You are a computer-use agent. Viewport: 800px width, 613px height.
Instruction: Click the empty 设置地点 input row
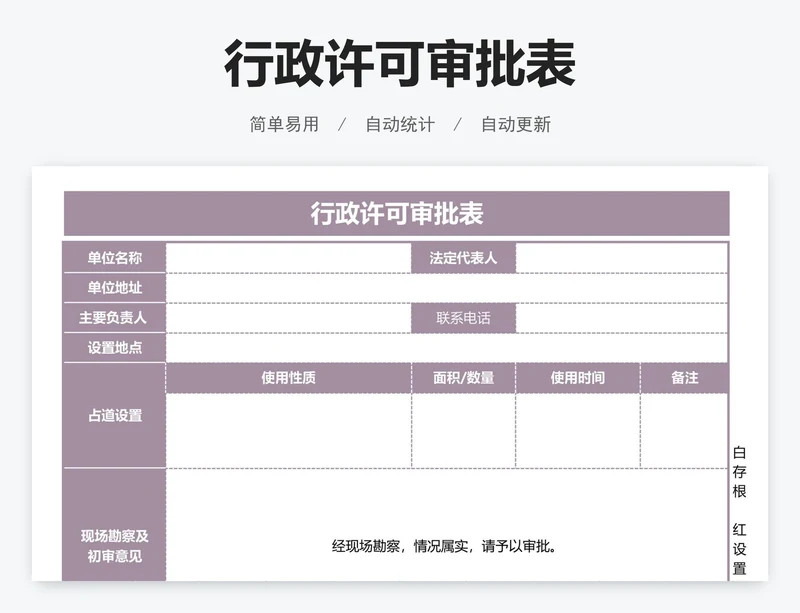[446, 348]
